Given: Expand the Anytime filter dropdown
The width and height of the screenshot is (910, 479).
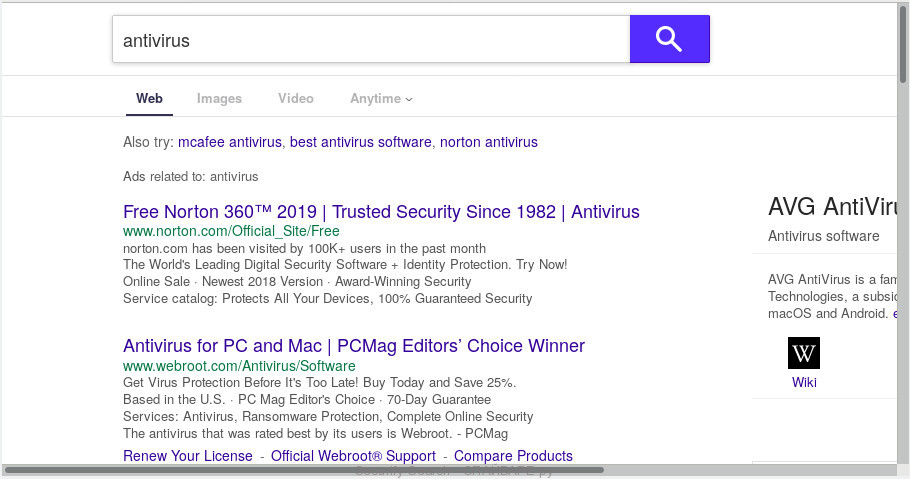Looking at the screenshot, I should pos(381,99).
